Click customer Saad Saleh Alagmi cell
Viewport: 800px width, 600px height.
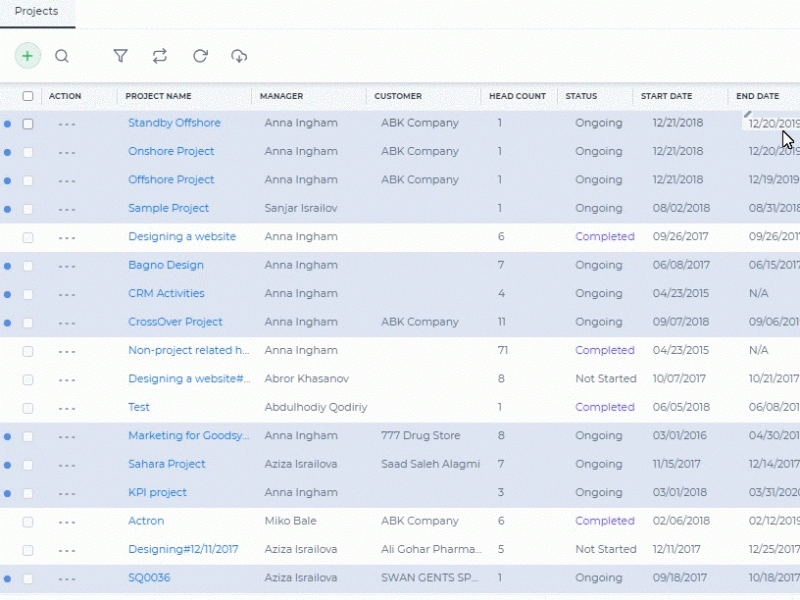pyautogui.click(x=430, y=464)
